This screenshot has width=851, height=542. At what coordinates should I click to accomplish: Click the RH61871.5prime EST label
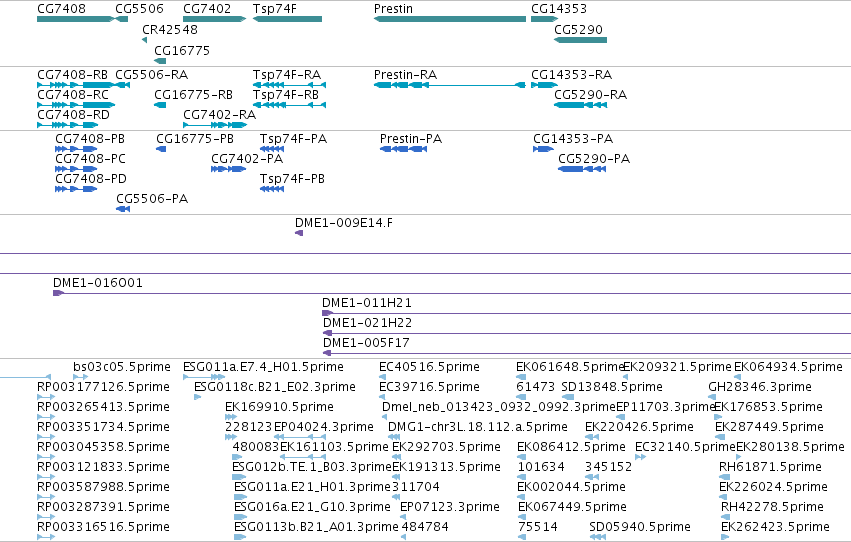pos(770,467)
